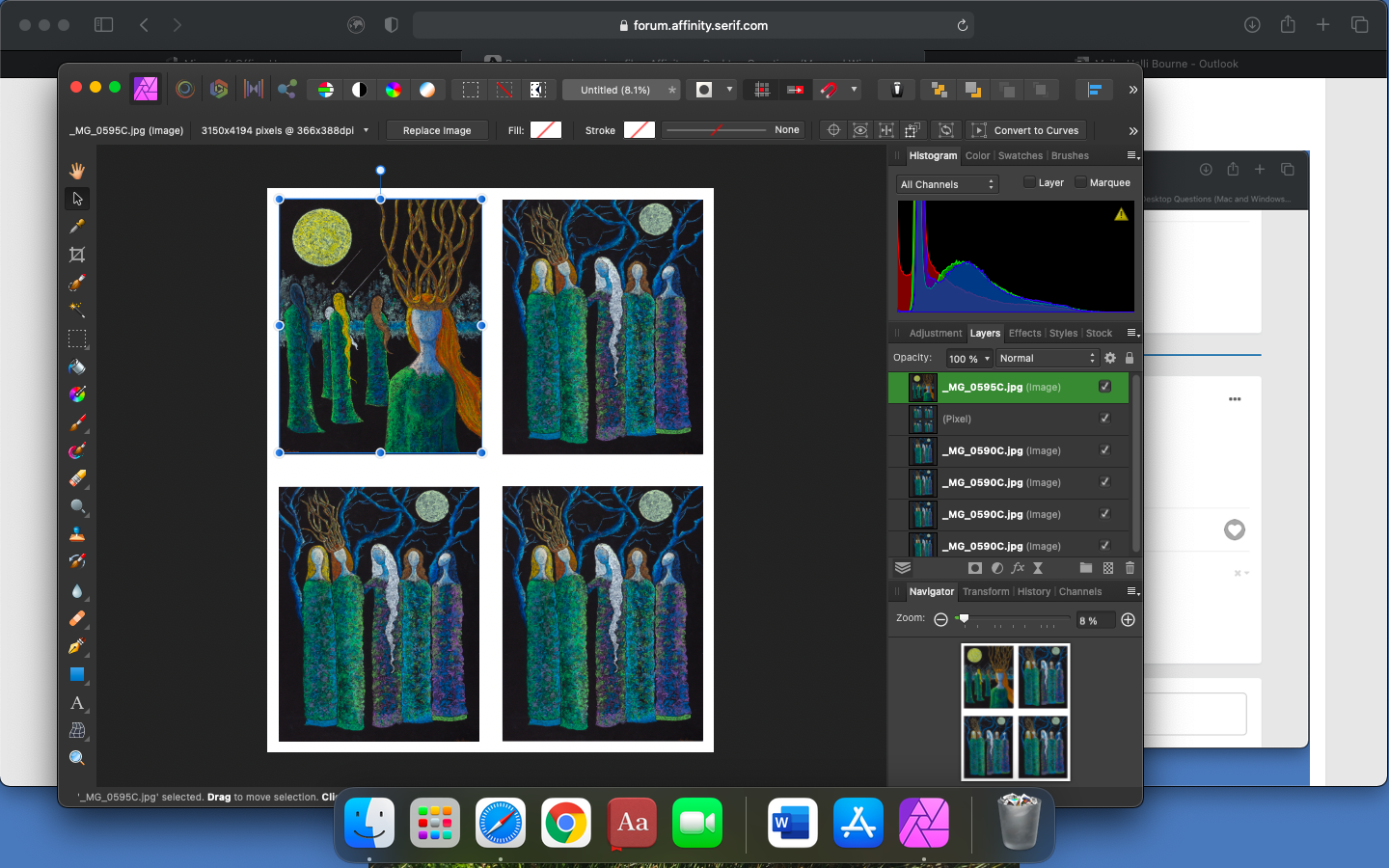
Task: Enable the Marquee checkbox in Histogram
Action: tap(1080, 182)
